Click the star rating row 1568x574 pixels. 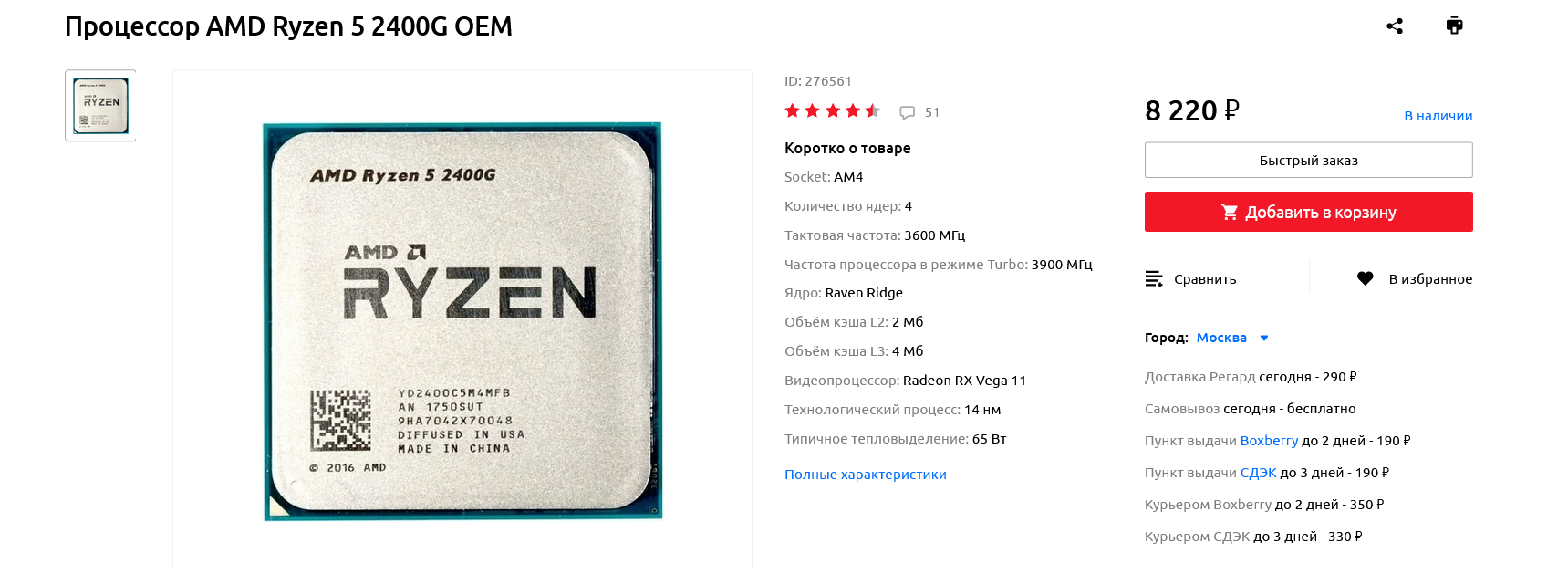832,111
